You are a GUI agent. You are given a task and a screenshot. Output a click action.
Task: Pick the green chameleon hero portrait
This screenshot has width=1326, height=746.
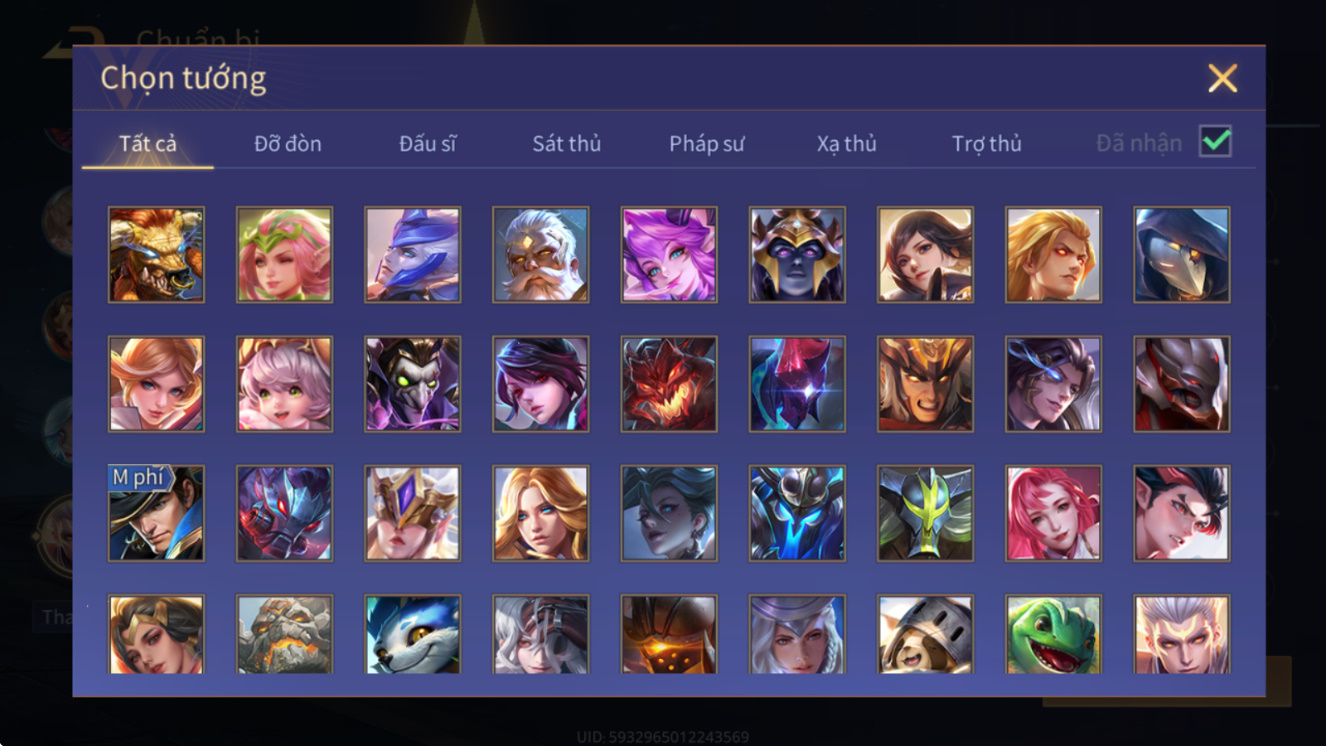click(1053, 634)
